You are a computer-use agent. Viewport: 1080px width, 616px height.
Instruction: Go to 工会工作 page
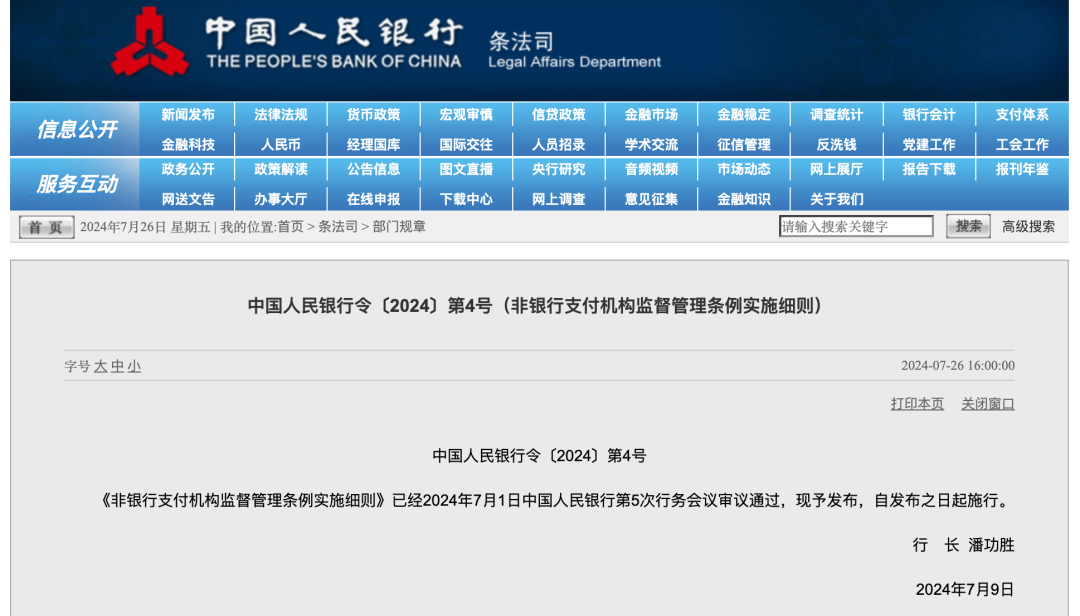(x=1021, y=145)
